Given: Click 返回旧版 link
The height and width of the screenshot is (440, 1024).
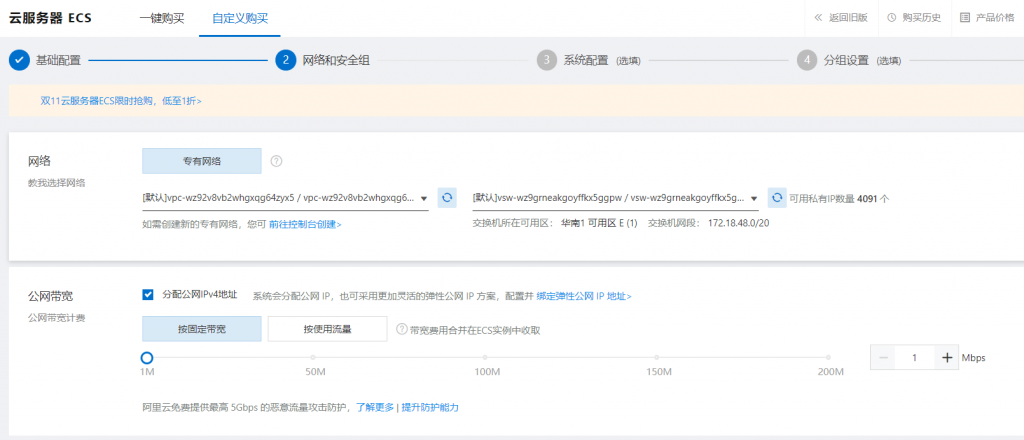Looking at the screenshot, I should point(848,18).
